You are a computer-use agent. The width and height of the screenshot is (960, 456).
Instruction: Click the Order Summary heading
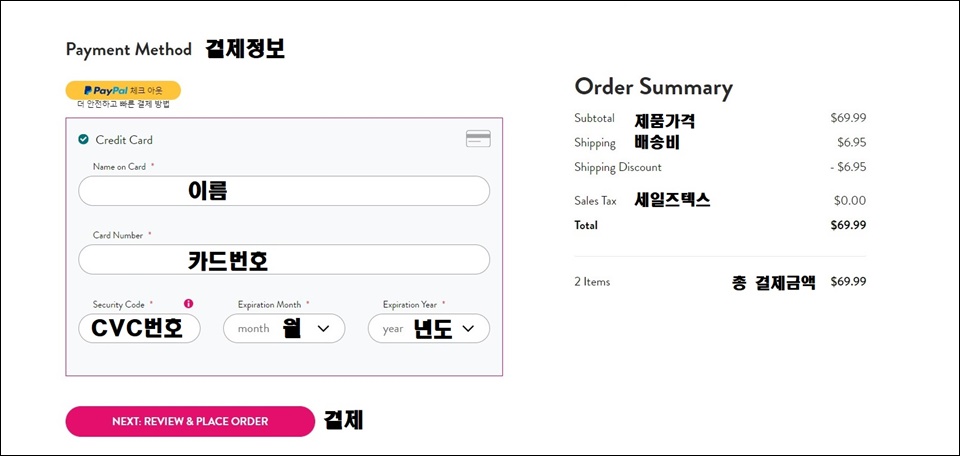tap(653, 88)
